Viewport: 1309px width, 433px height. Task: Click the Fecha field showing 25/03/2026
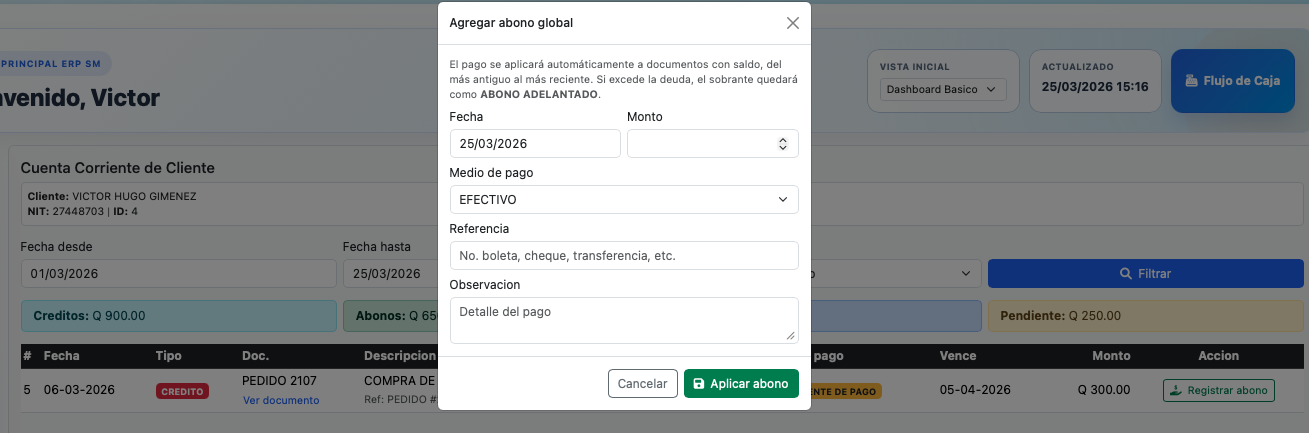[535, 144]
